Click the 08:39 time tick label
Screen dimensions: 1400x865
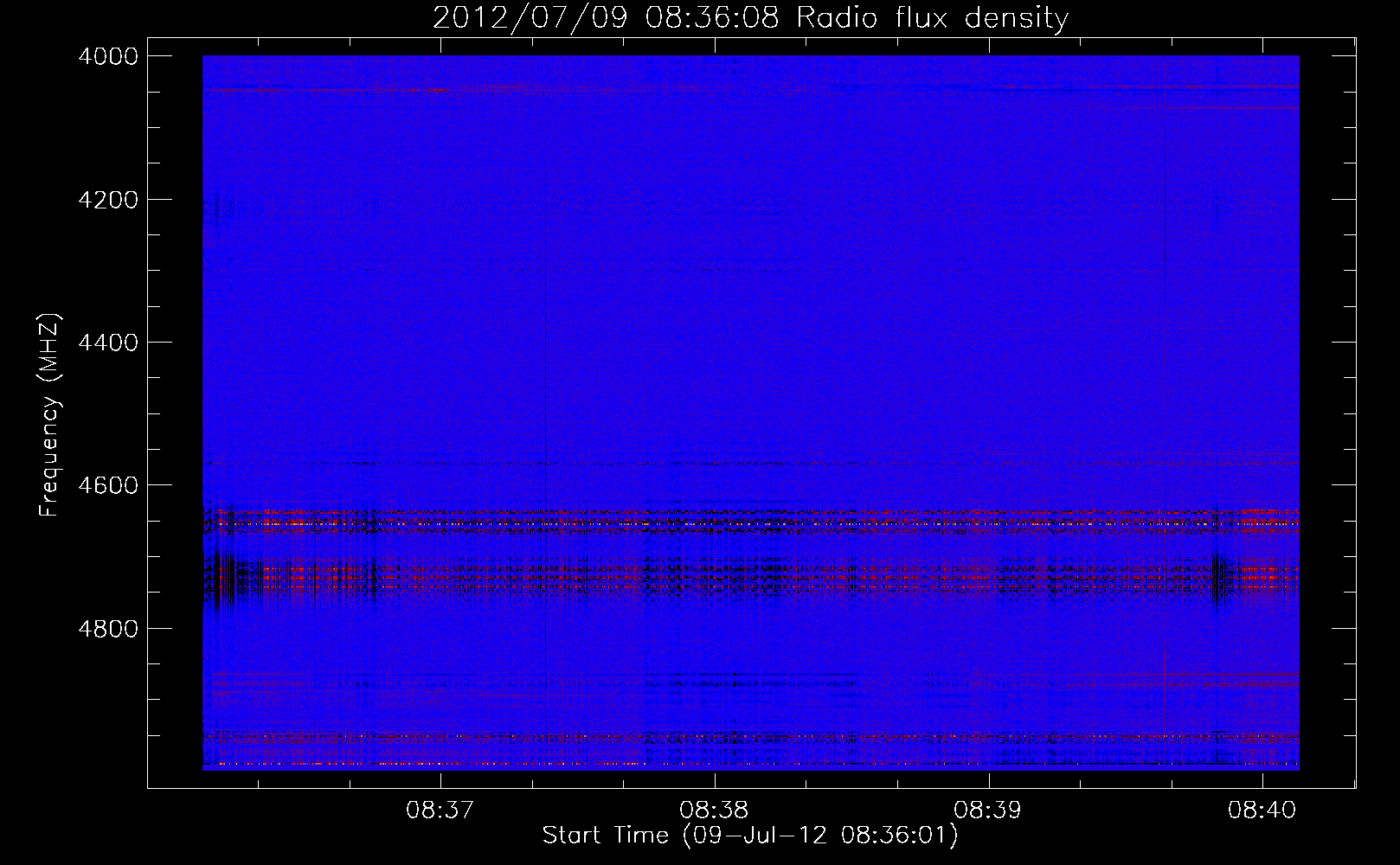(988, 811)
